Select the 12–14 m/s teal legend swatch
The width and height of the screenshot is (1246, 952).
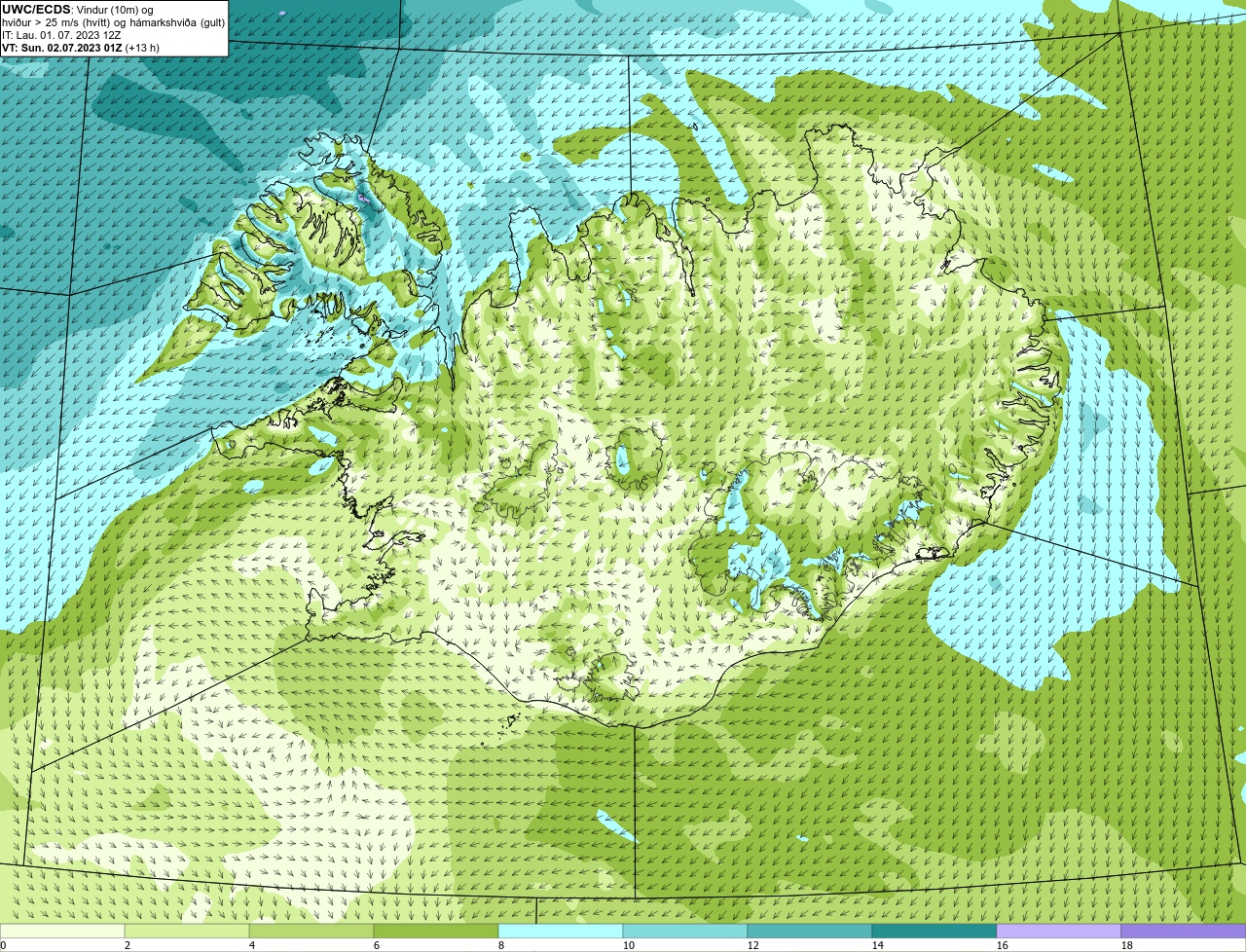[810, 931]
